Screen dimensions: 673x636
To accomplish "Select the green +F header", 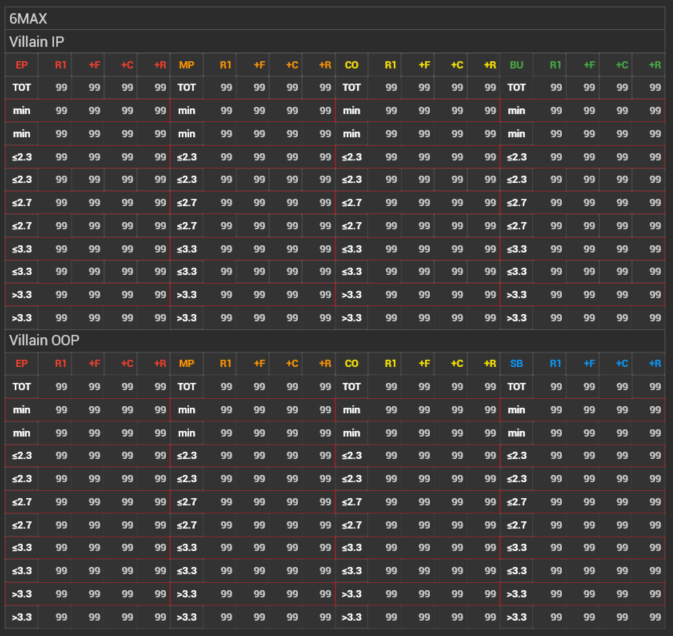I will coord(589,65).
